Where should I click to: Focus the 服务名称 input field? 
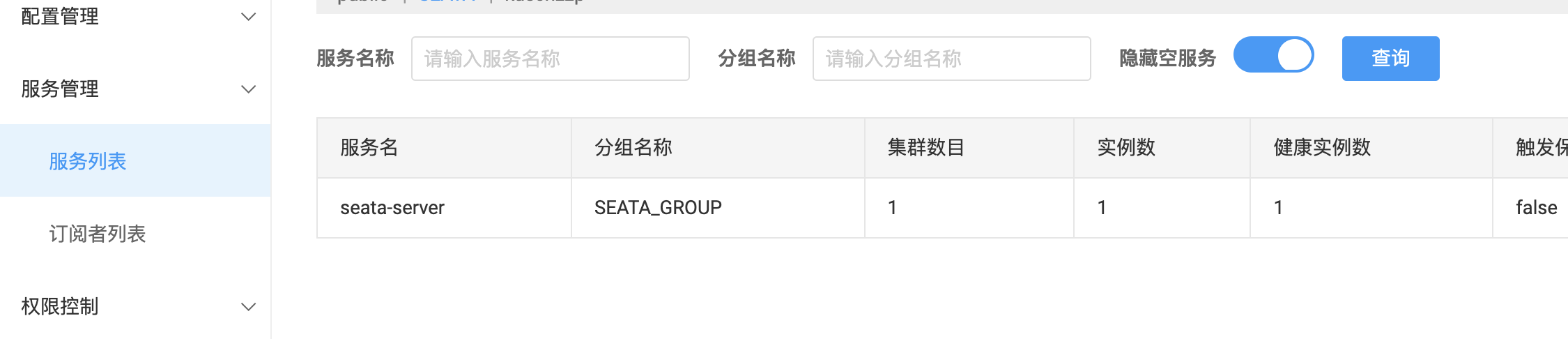[x=551, y=59]
